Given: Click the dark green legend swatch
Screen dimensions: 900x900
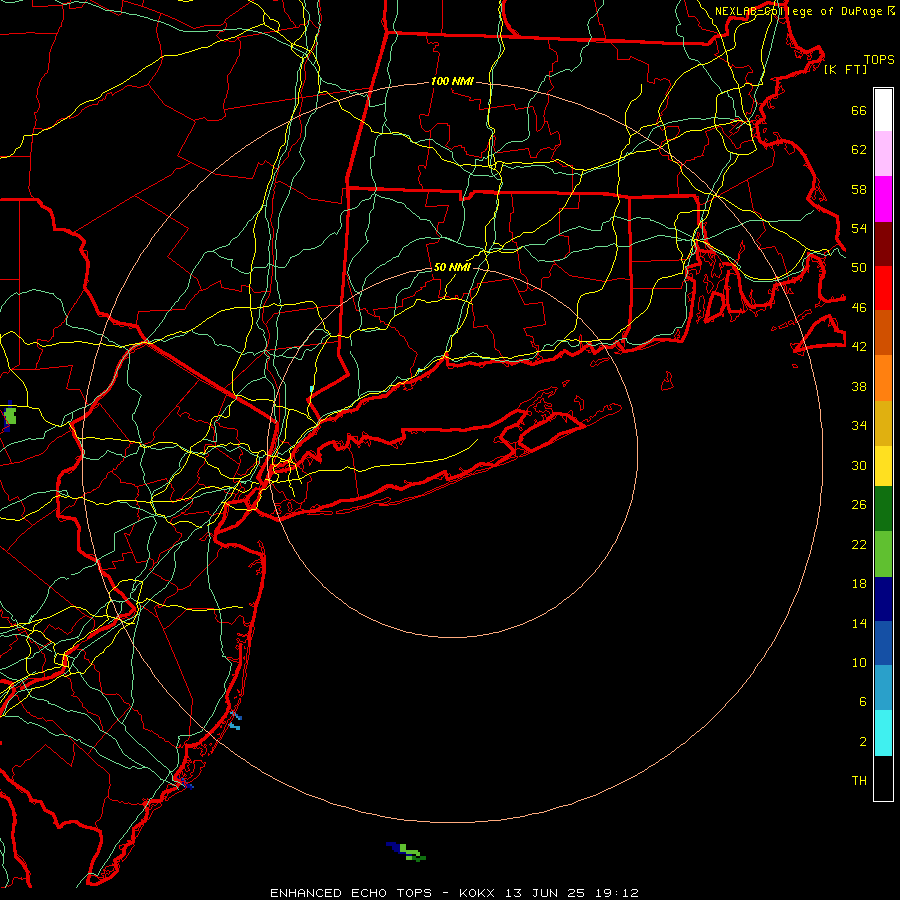Looking at the screenshot, I should 883,509.
